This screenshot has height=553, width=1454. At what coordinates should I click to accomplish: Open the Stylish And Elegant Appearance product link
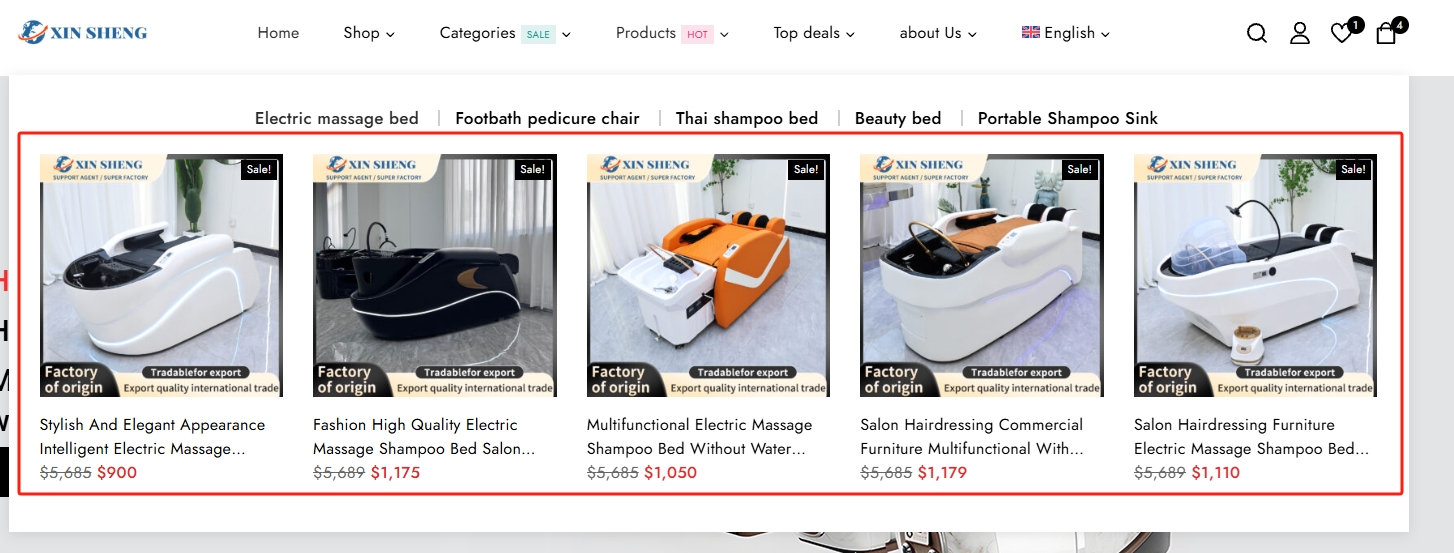pos(152,437)
